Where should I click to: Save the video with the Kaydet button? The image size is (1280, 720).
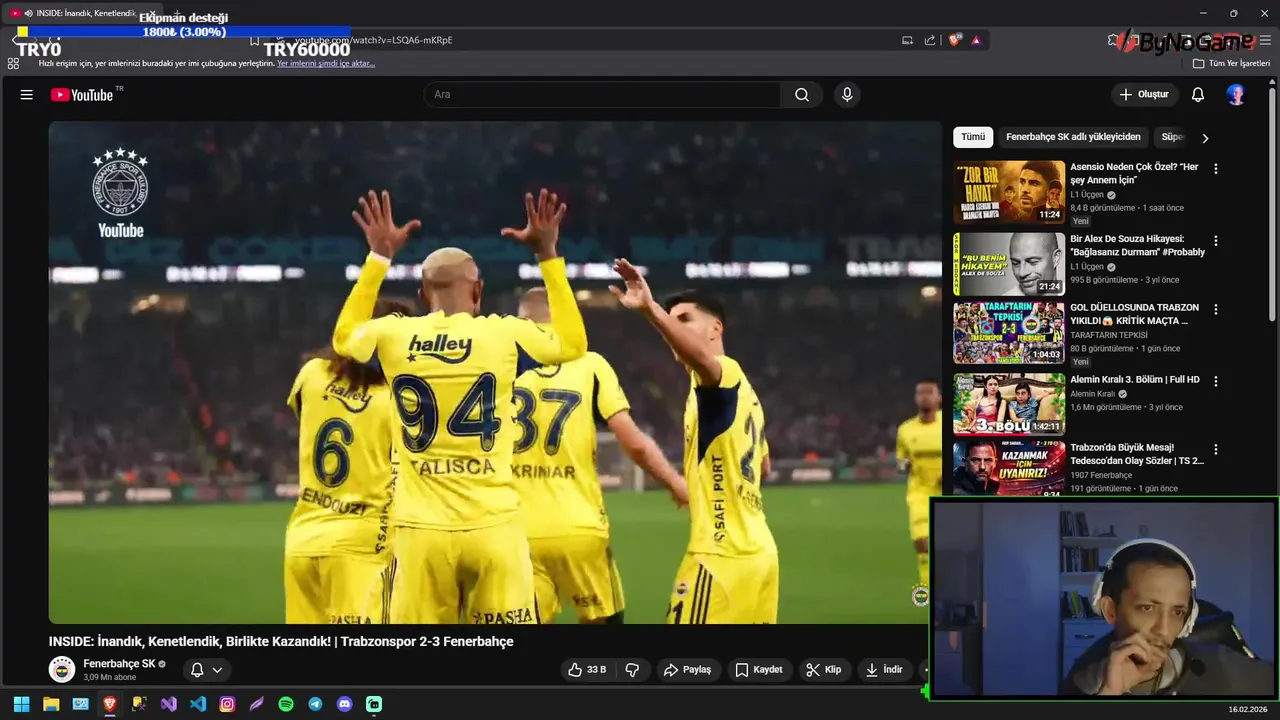click(x=759, y=670)
